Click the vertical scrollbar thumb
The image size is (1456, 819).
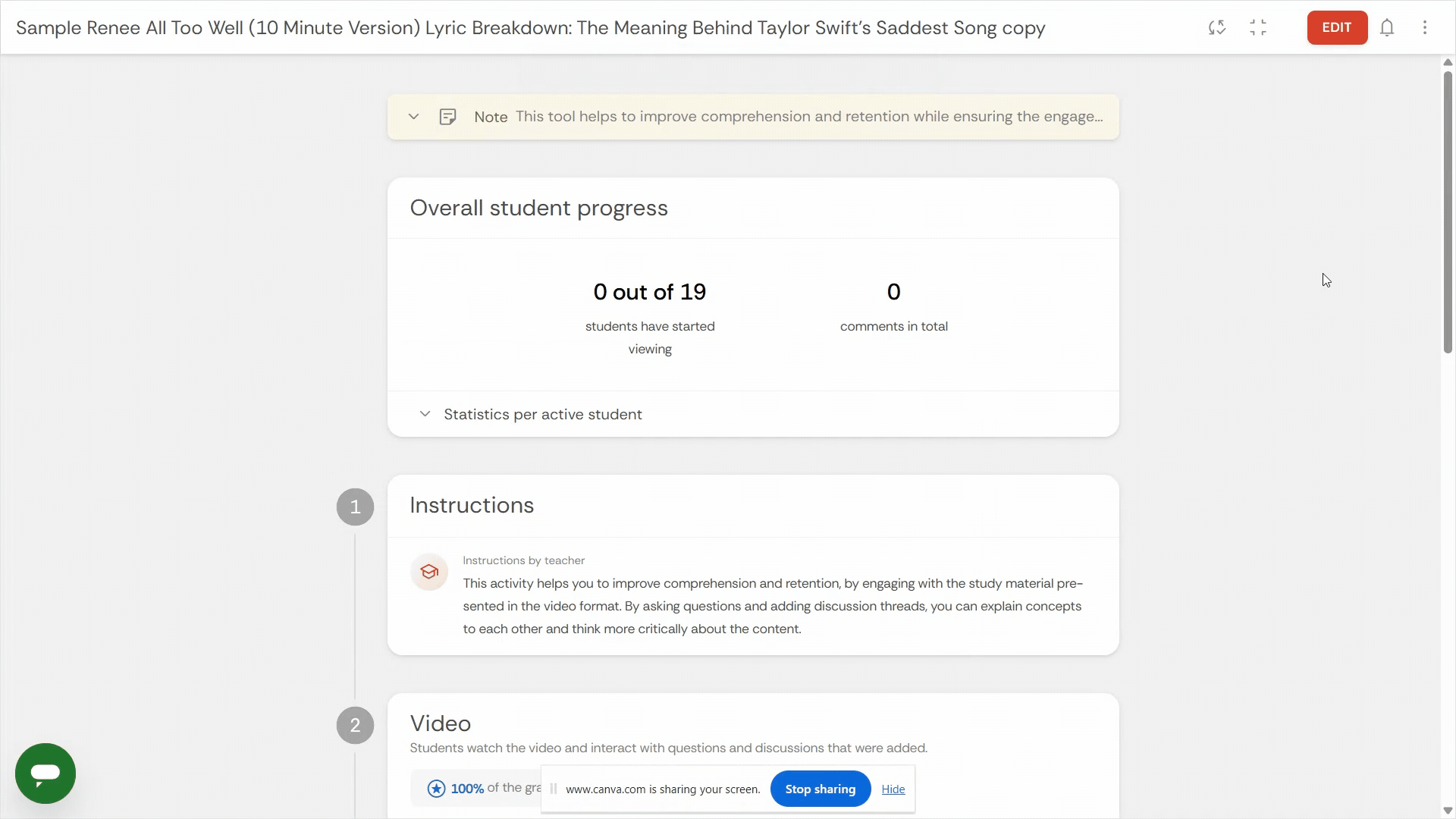point(1448,212)
